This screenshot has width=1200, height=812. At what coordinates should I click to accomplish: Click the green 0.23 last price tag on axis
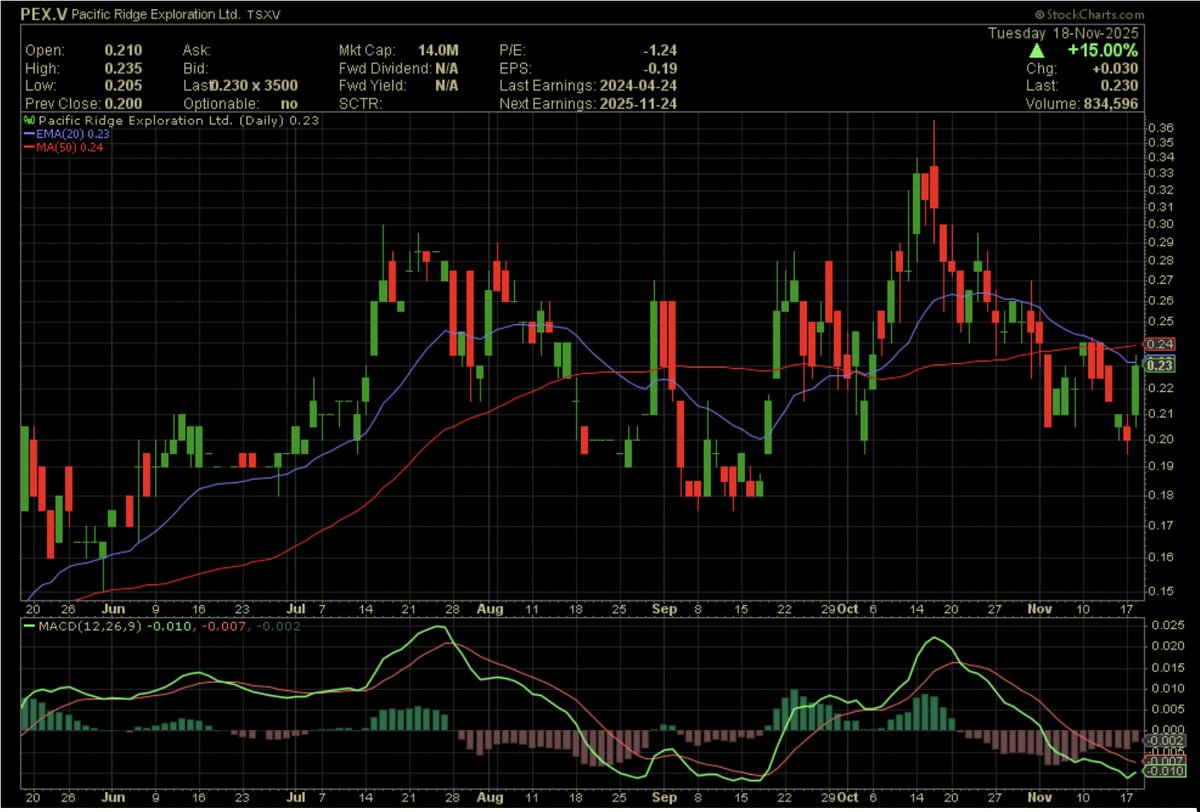[x=1160, y=365]
